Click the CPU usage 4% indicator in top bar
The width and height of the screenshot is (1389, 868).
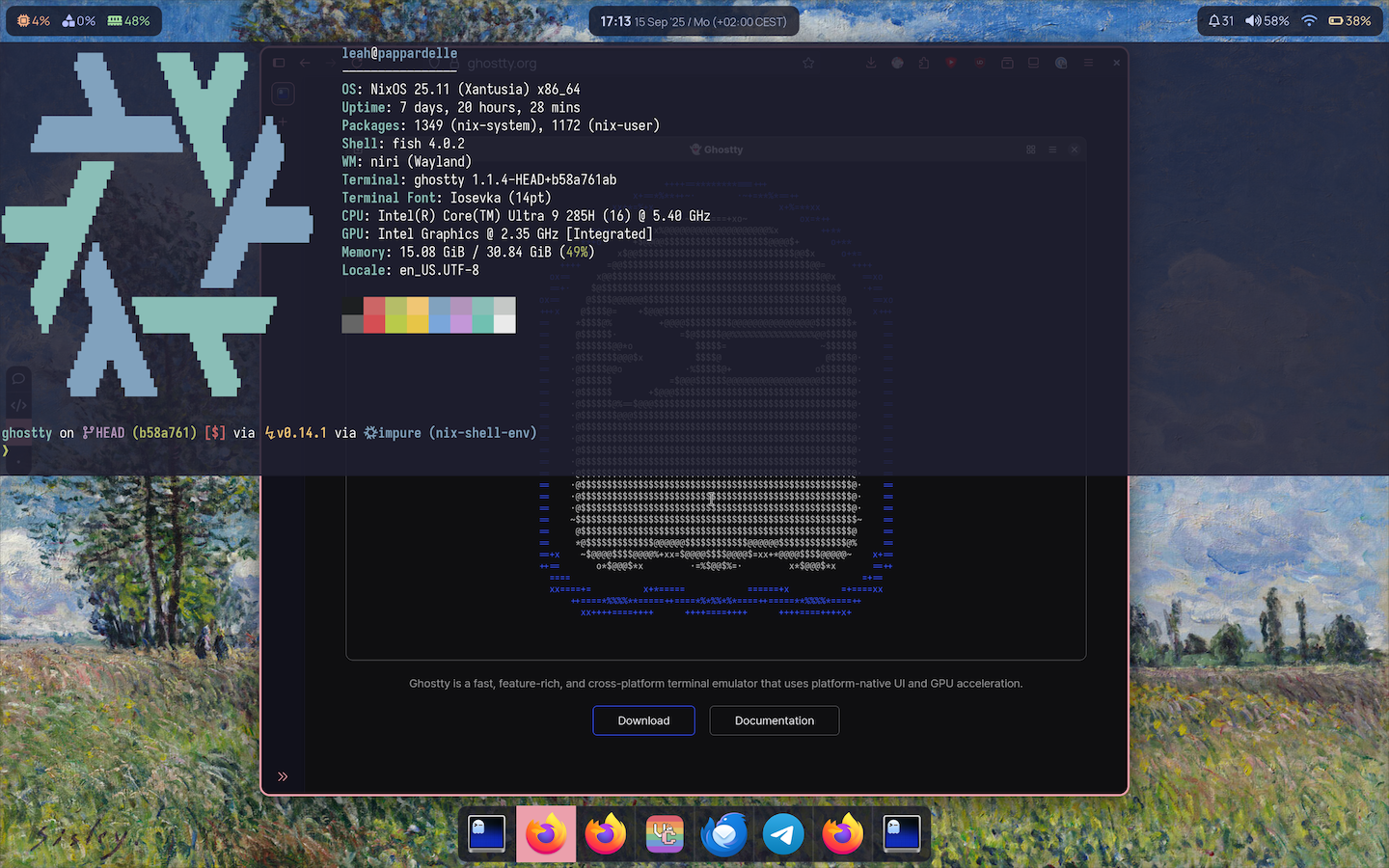(34, 20)
